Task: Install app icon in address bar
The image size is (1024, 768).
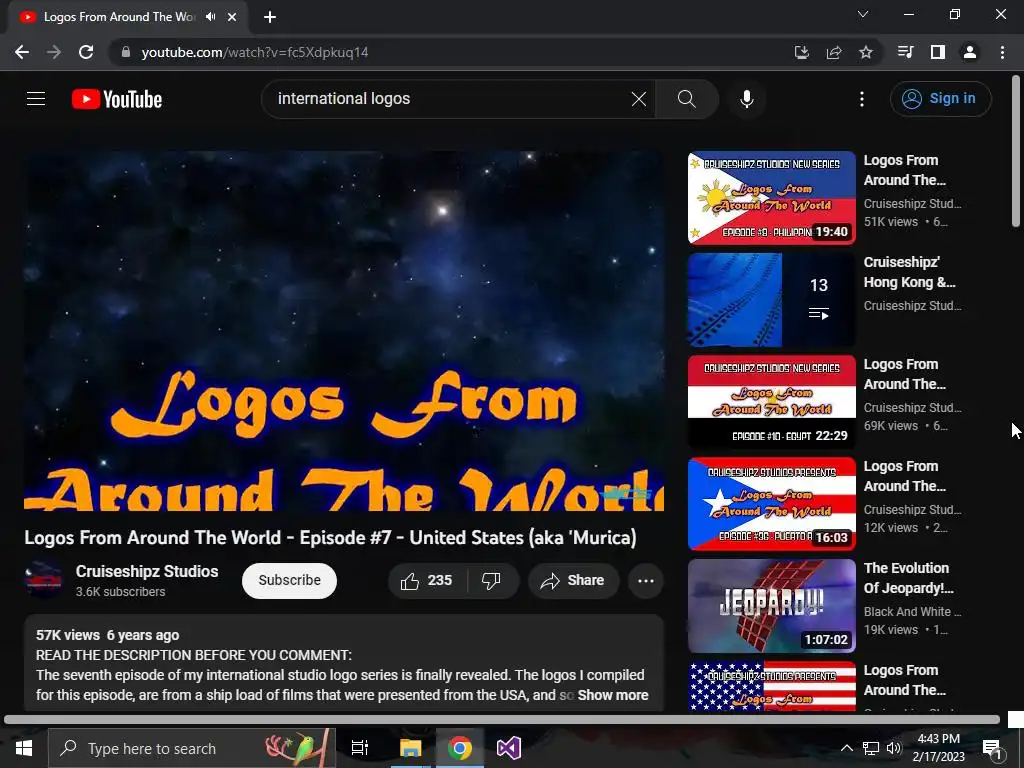Action: (x=801, y=52)
